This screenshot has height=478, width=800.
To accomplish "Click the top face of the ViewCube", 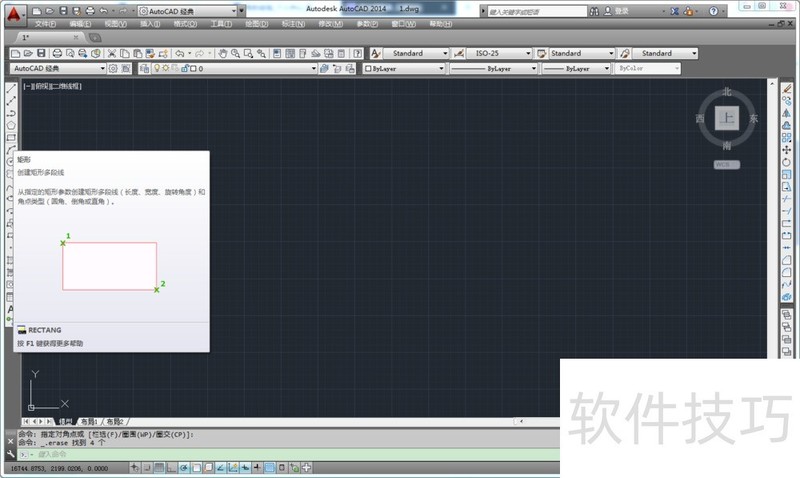I will pos(727,119).
